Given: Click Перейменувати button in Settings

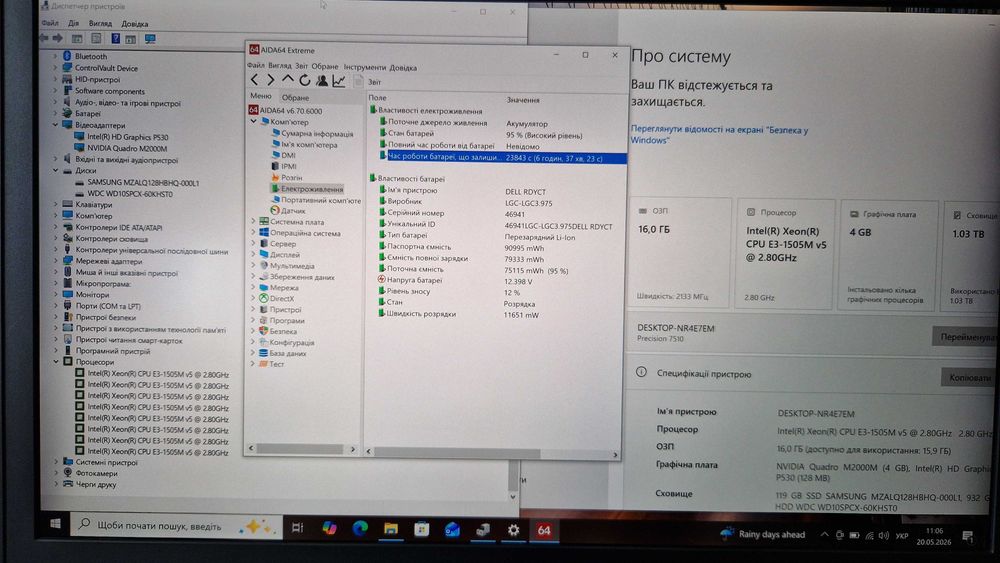Looking at the screenshot, I should click(x=966, y=337).
